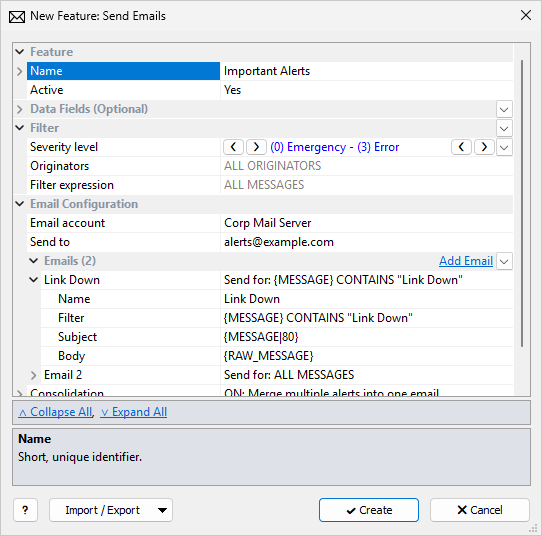Increase the upper severity bound arrow

pyautogui.click(x=484, y=147)
